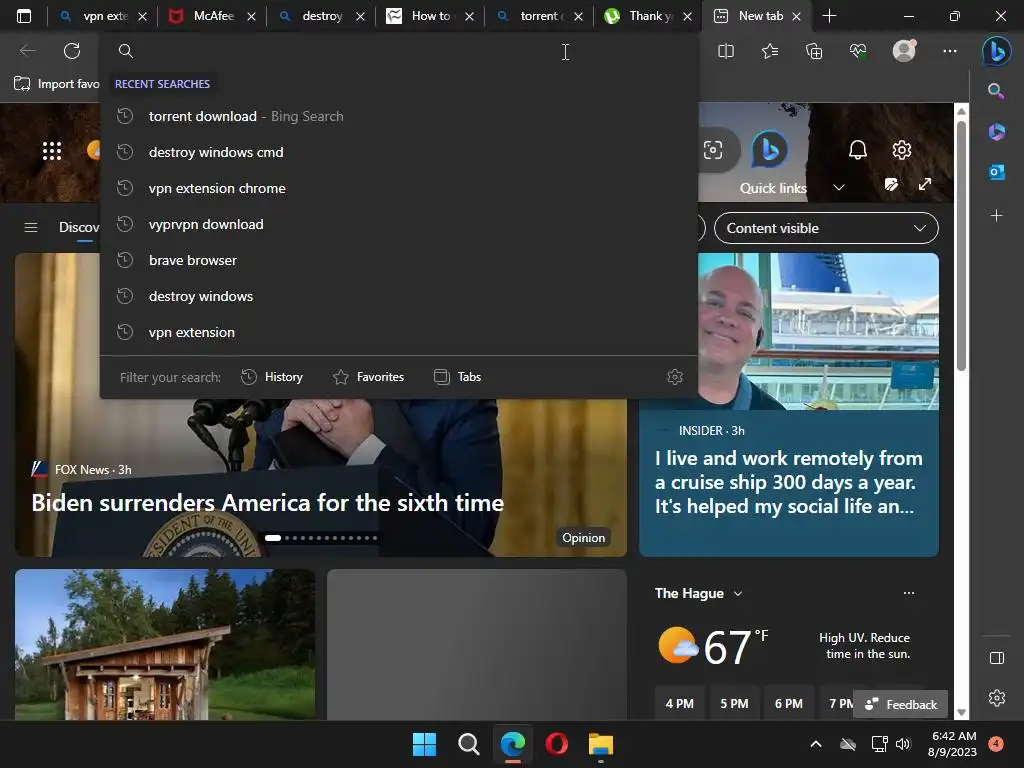The height and width of the screenshot is (768, 1024).
Task: Filter search by Tabs
Action: point(457,377)
